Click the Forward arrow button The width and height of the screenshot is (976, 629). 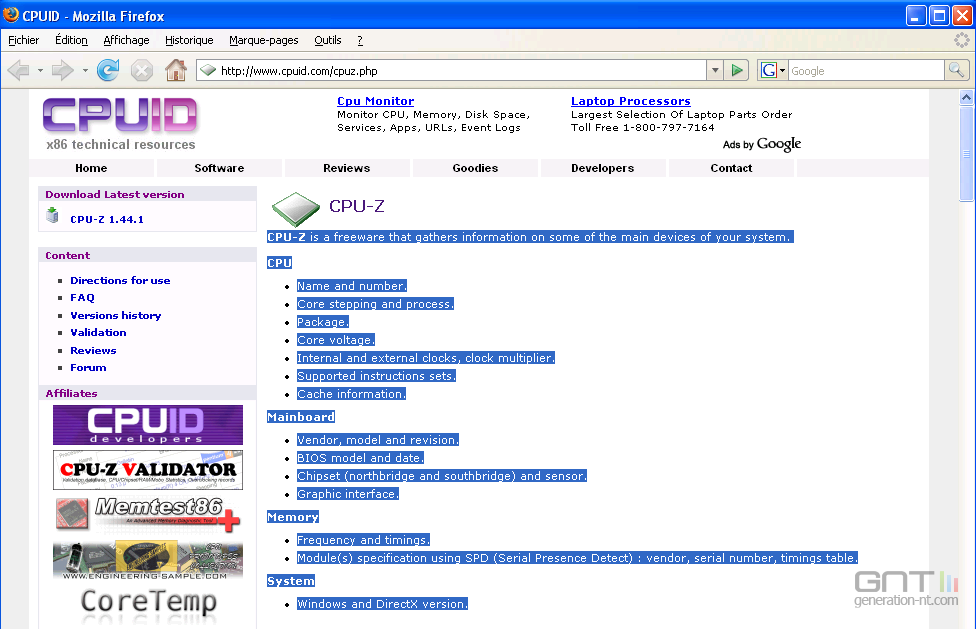pos(62,70)
